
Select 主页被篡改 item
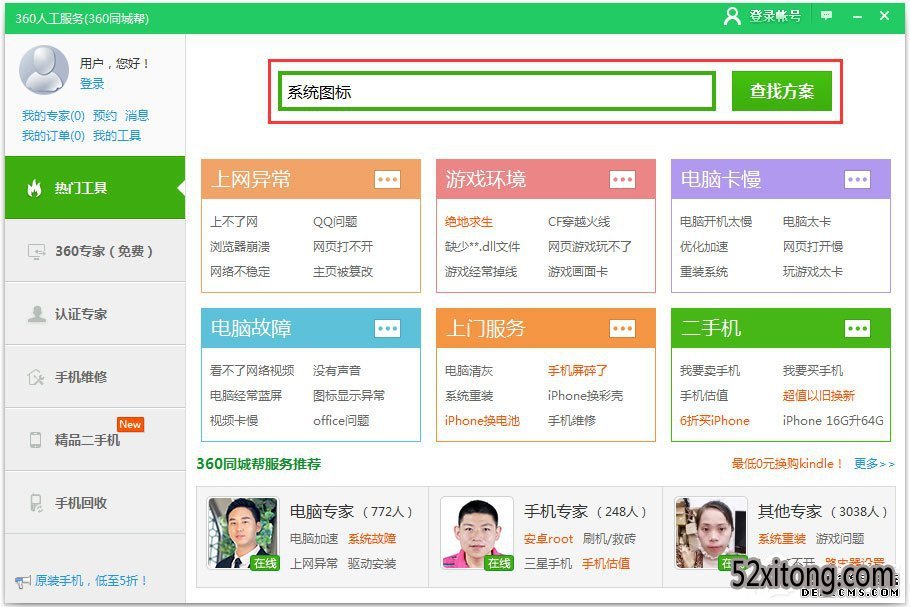pyautogui.click(x=343, y=272)
